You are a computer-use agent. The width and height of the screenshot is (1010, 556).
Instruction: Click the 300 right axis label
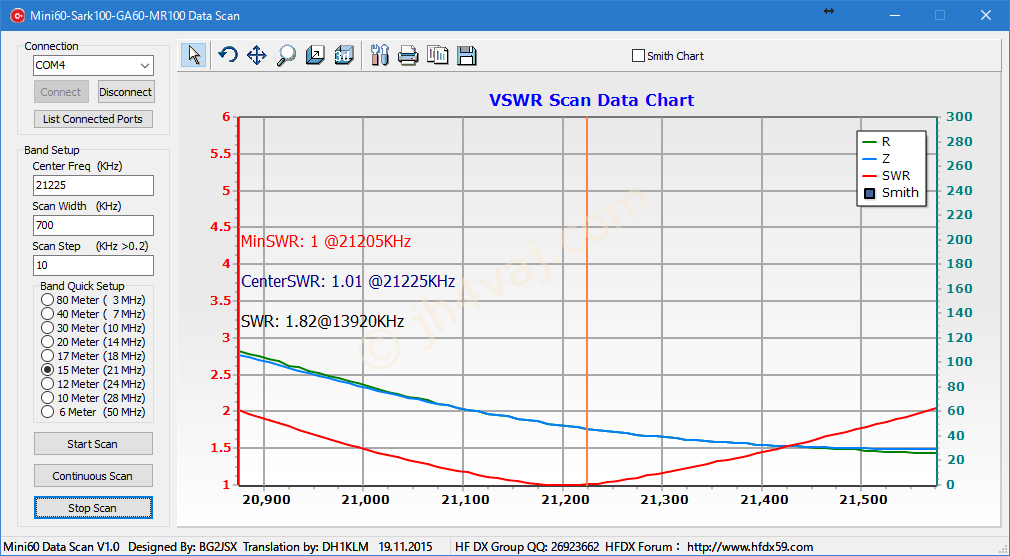coord(960,117)
